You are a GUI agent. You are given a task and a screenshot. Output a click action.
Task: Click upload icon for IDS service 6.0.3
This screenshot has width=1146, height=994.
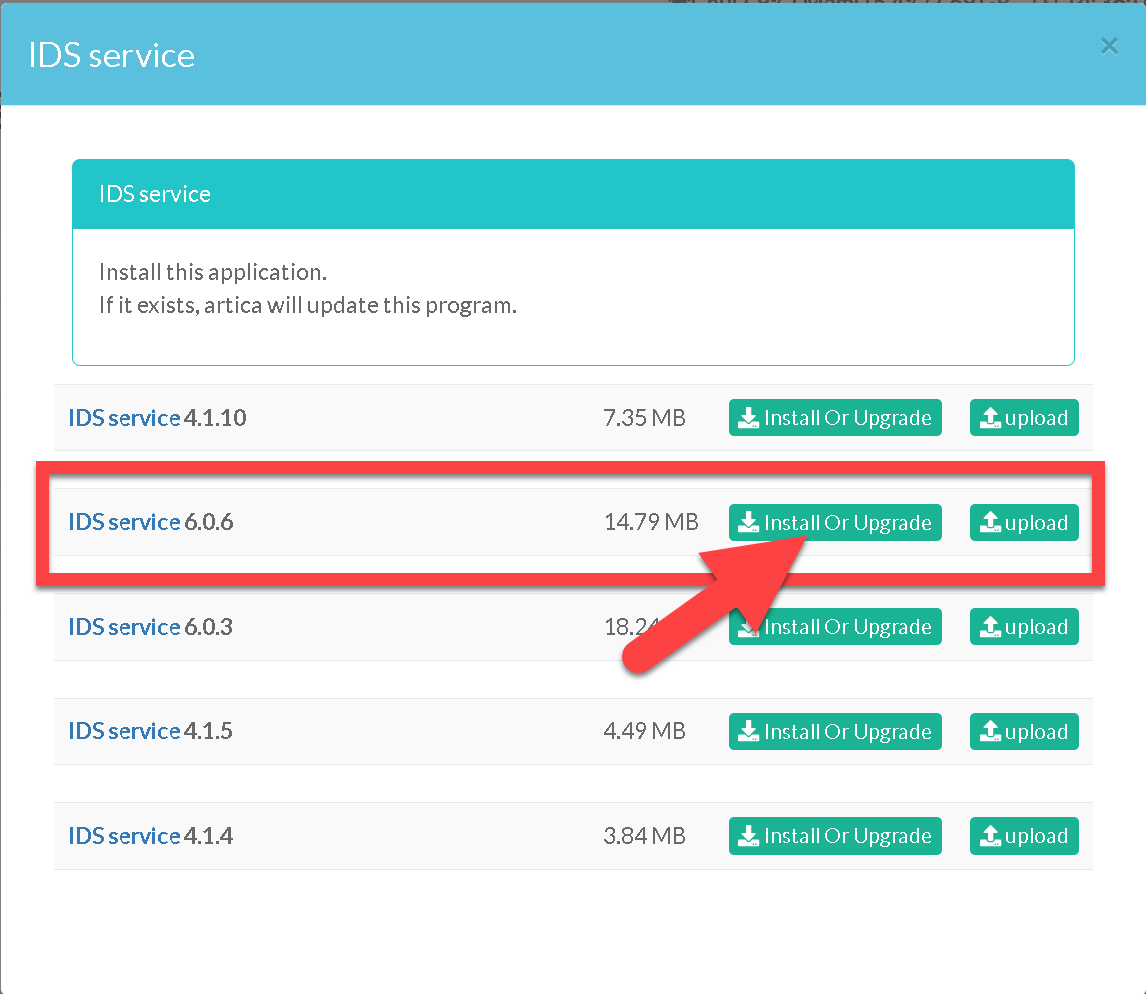pos(990,627)
